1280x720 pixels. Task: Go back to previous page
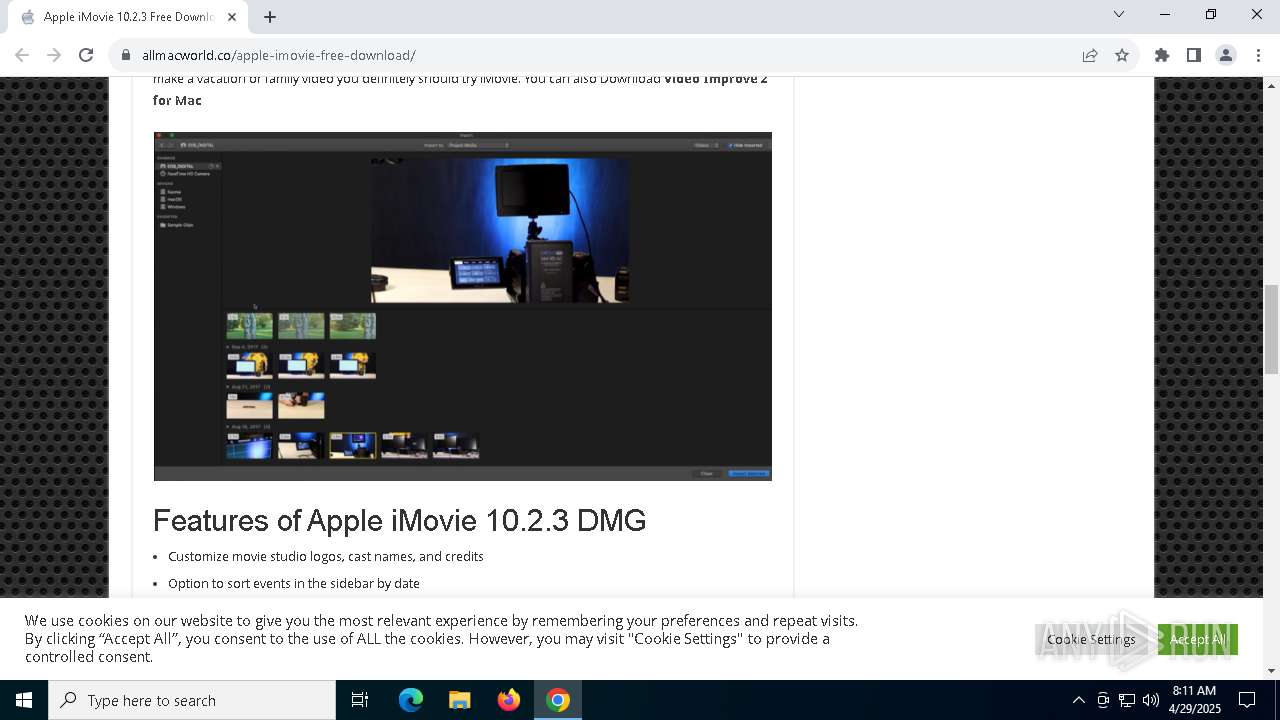[x=22, y=55]
